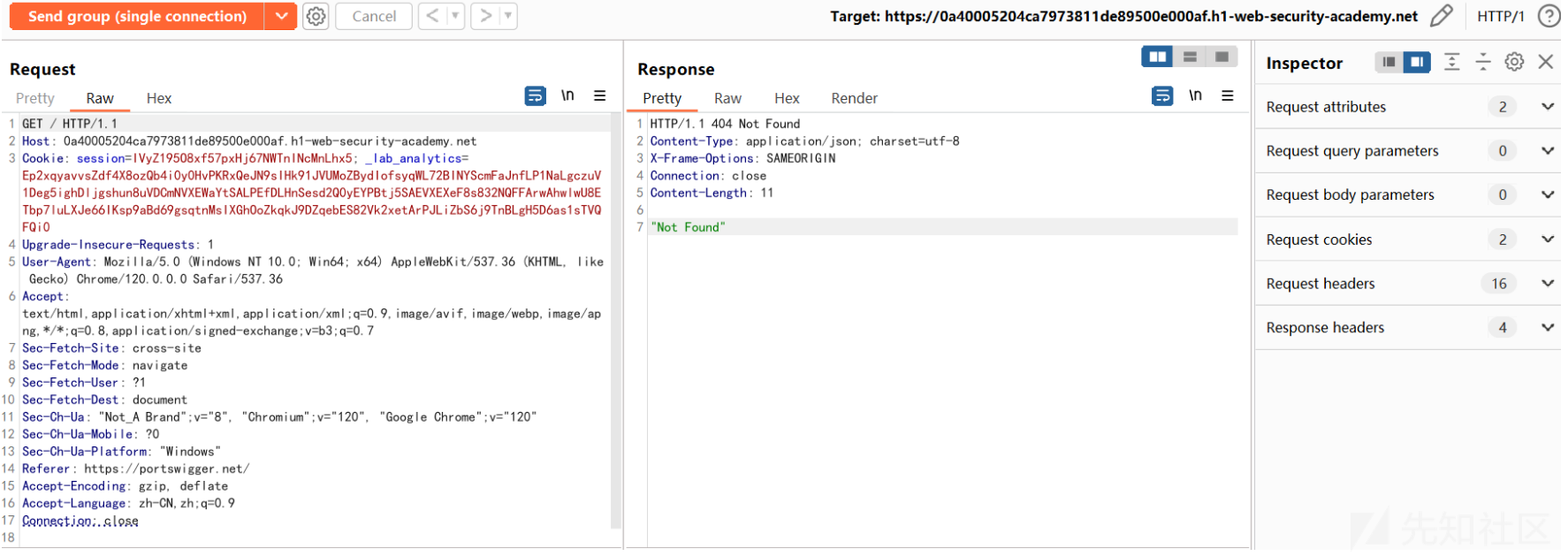
Task: Open Response panel hamburger menu
Action: pos(1228,95)
